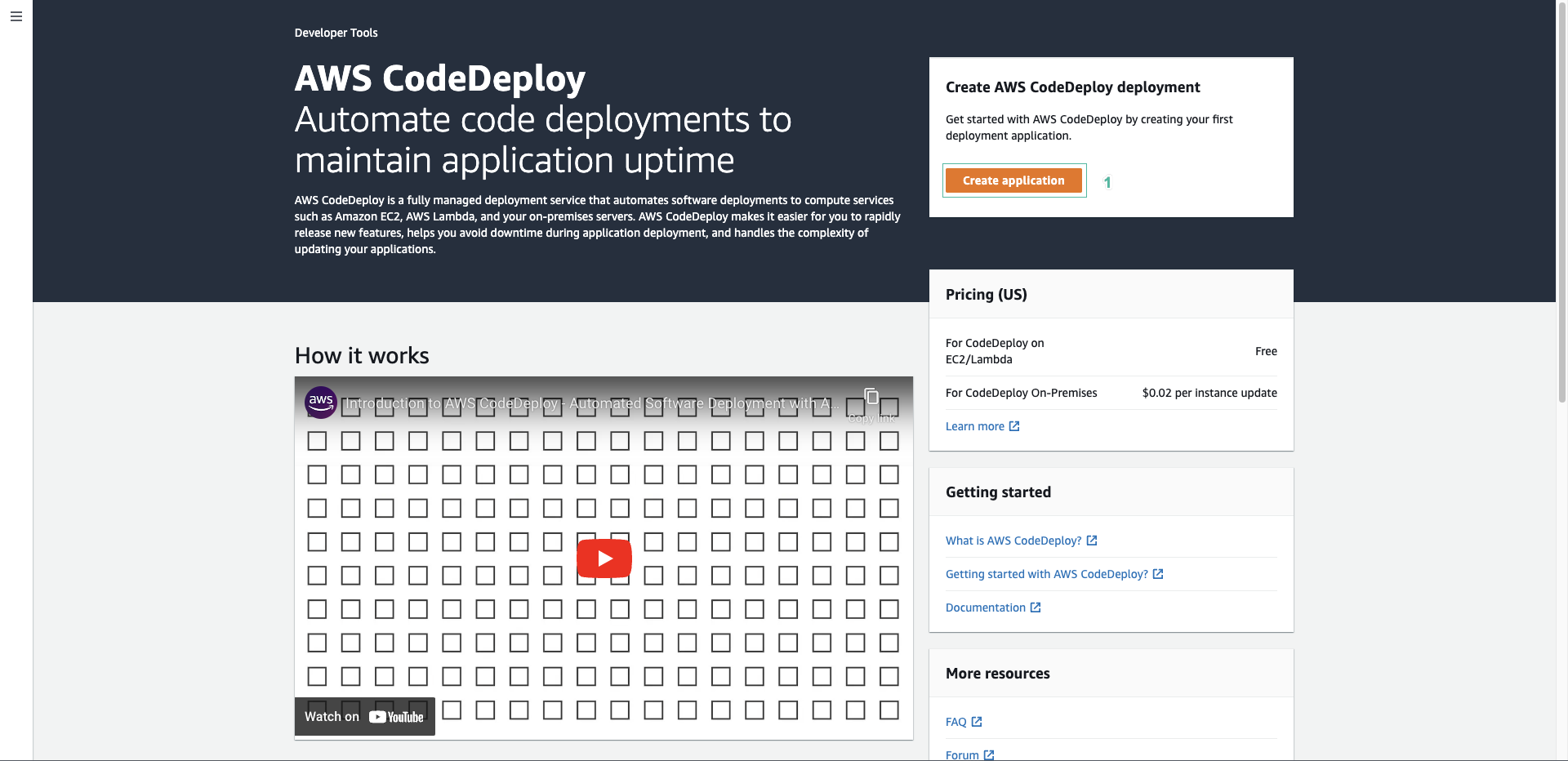The width and height of the screenshot is (1568, 761).
Task: Play the CodeDeploy introduction video
Action: [x=604, y=559]
